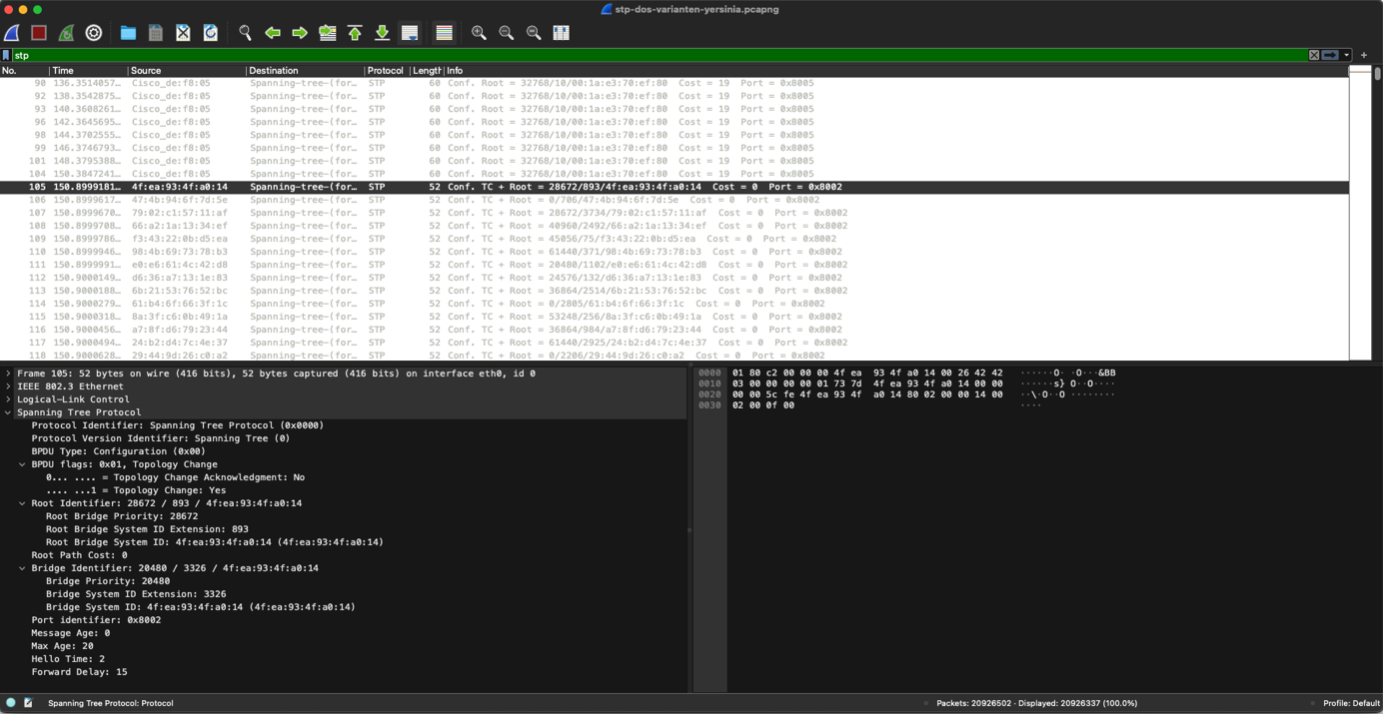Toggle packet list colorization icon
Viewport: 1383px width, 714px height.
click(443, 32)
